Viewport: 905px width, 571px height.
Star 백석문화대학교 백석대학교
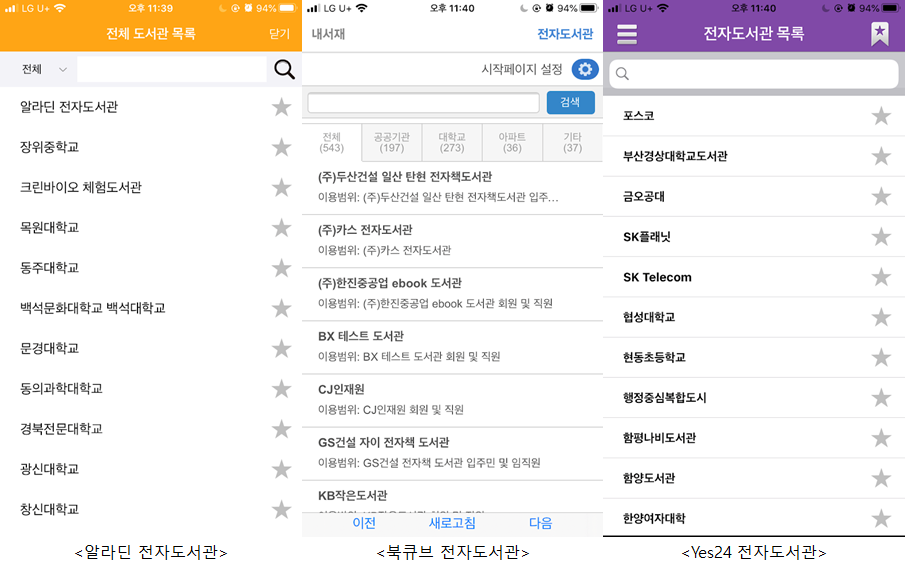coord(282,308)
